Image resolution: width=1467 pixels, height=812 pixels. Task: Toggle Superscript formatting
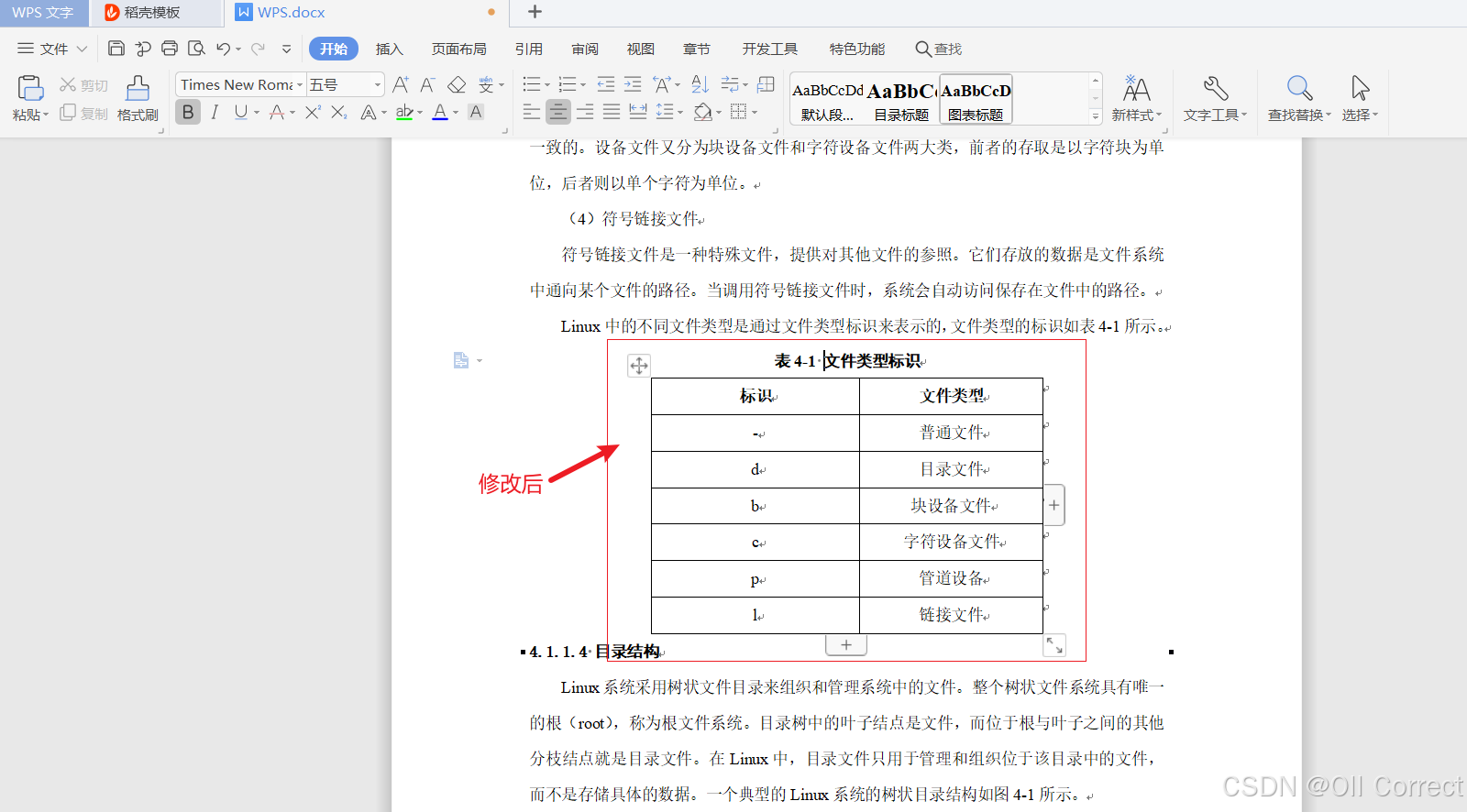click(313, 112)
